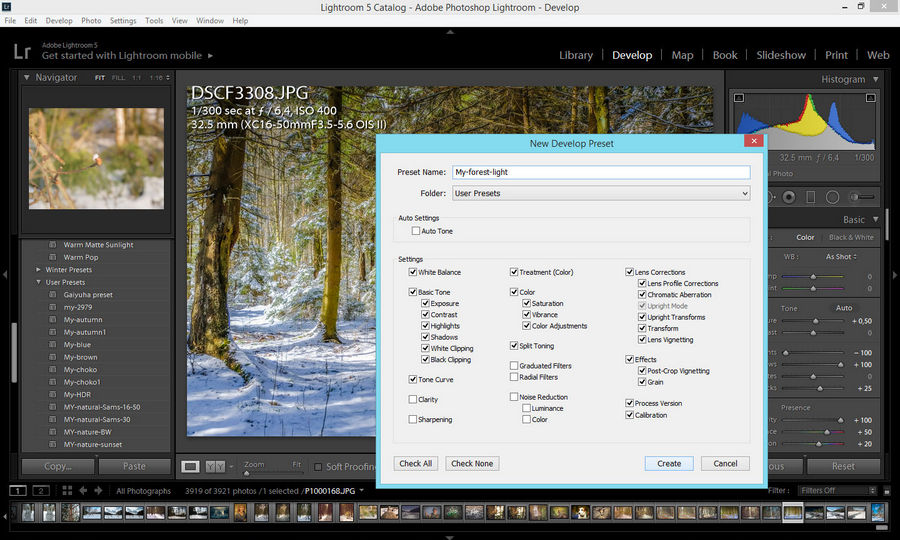The width and height of the screenshot is (900, 540).
Task: Toggle highlight clipping indicator in Histogram
Action: point(870,98)
